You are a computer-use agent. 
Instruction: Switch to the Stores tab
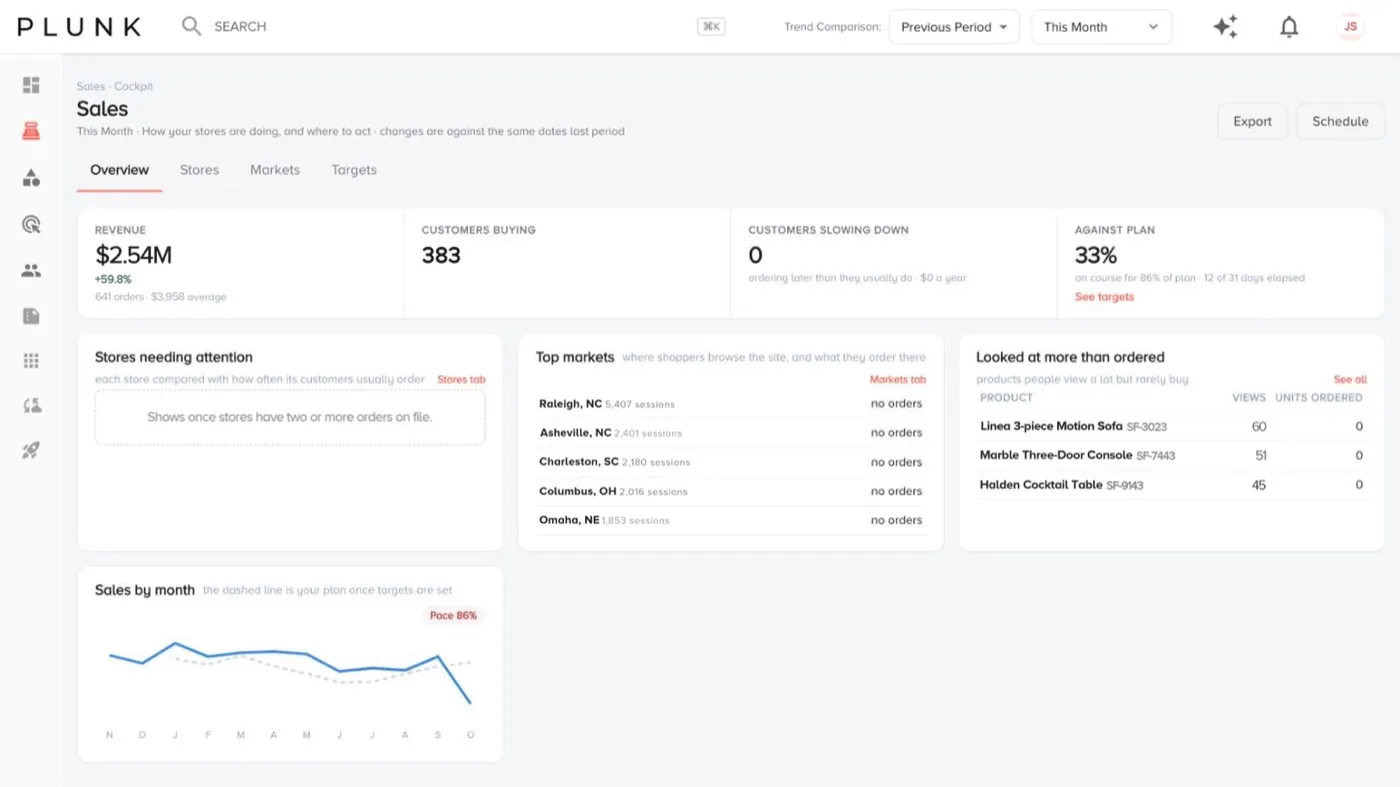[199, 170]
